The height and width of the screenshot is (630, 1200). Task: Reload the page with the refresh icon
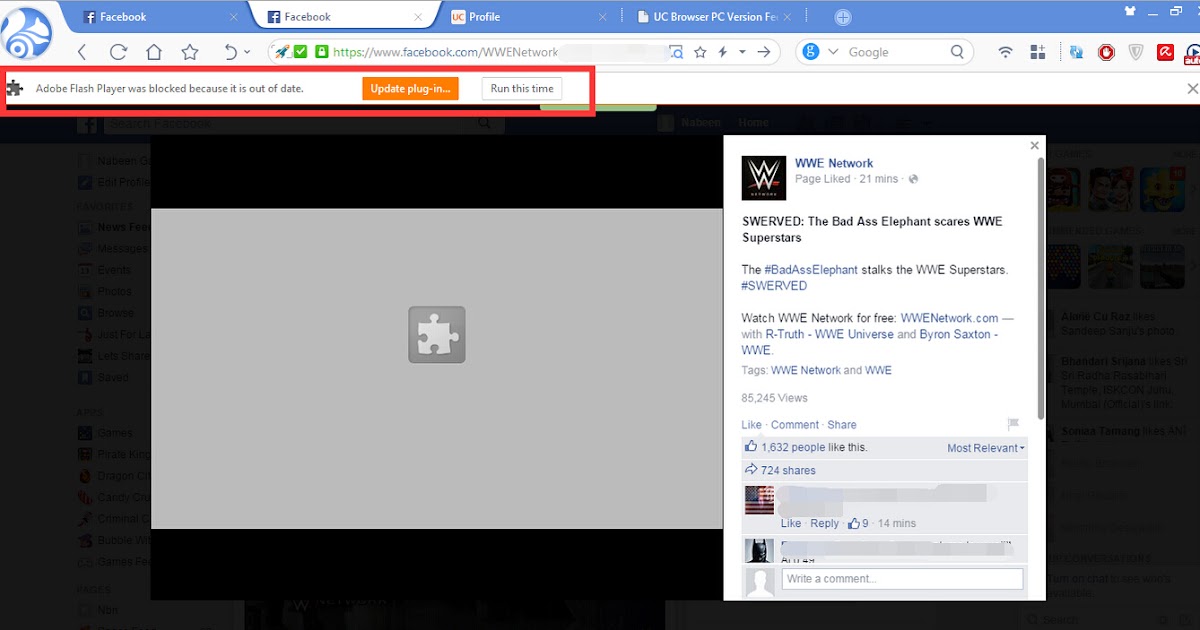[x=118, y=52]
